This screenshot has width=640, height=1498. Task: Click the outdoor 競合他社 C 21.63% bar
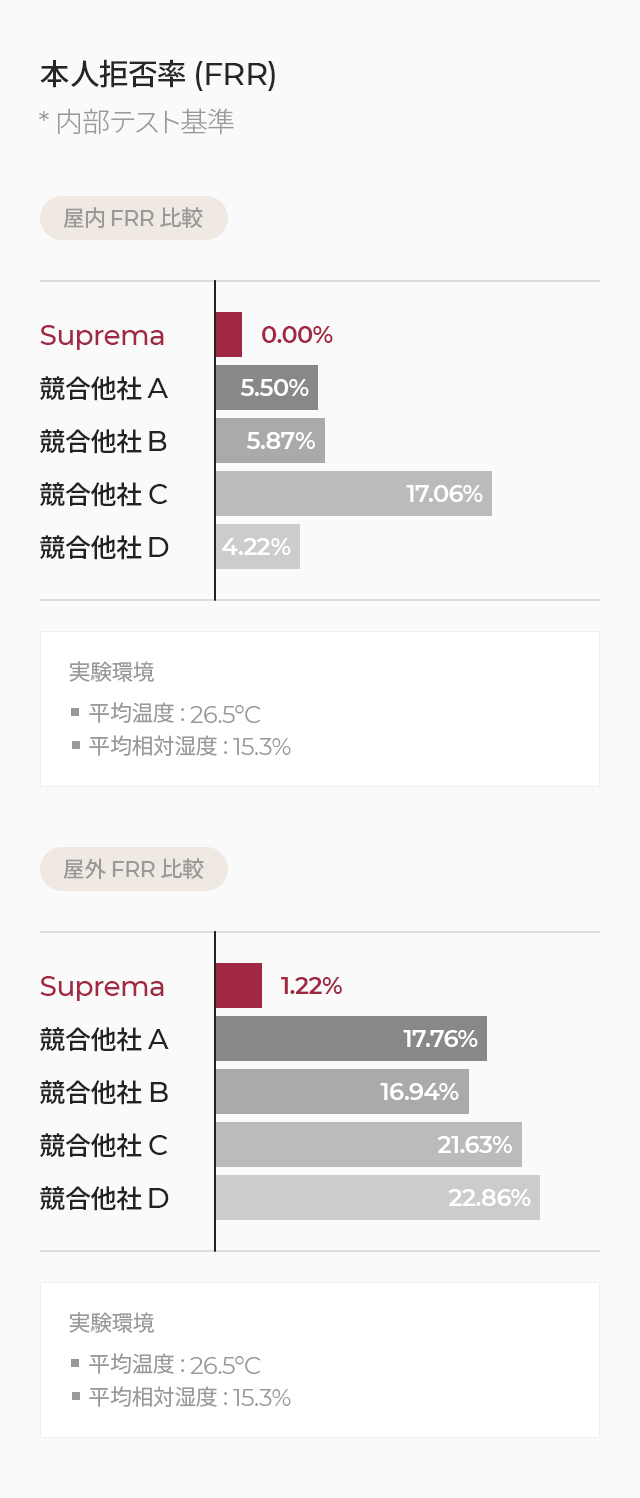[x=369, y=1145]
